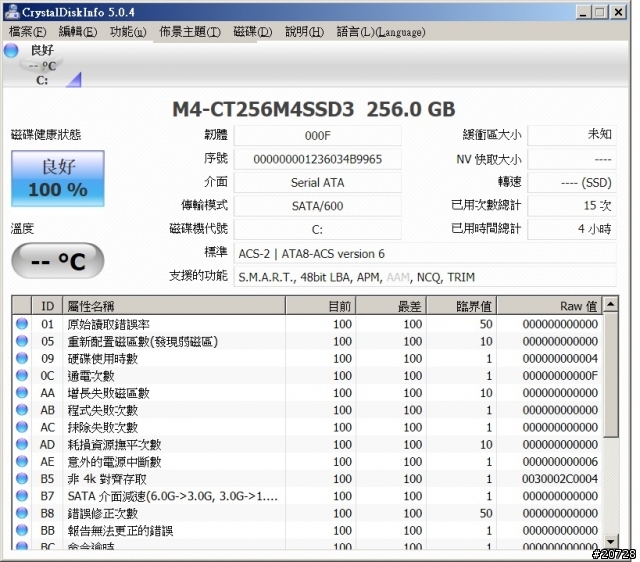Click status orb for 01 原始讀取錯誤率

(x=22, y=324)
